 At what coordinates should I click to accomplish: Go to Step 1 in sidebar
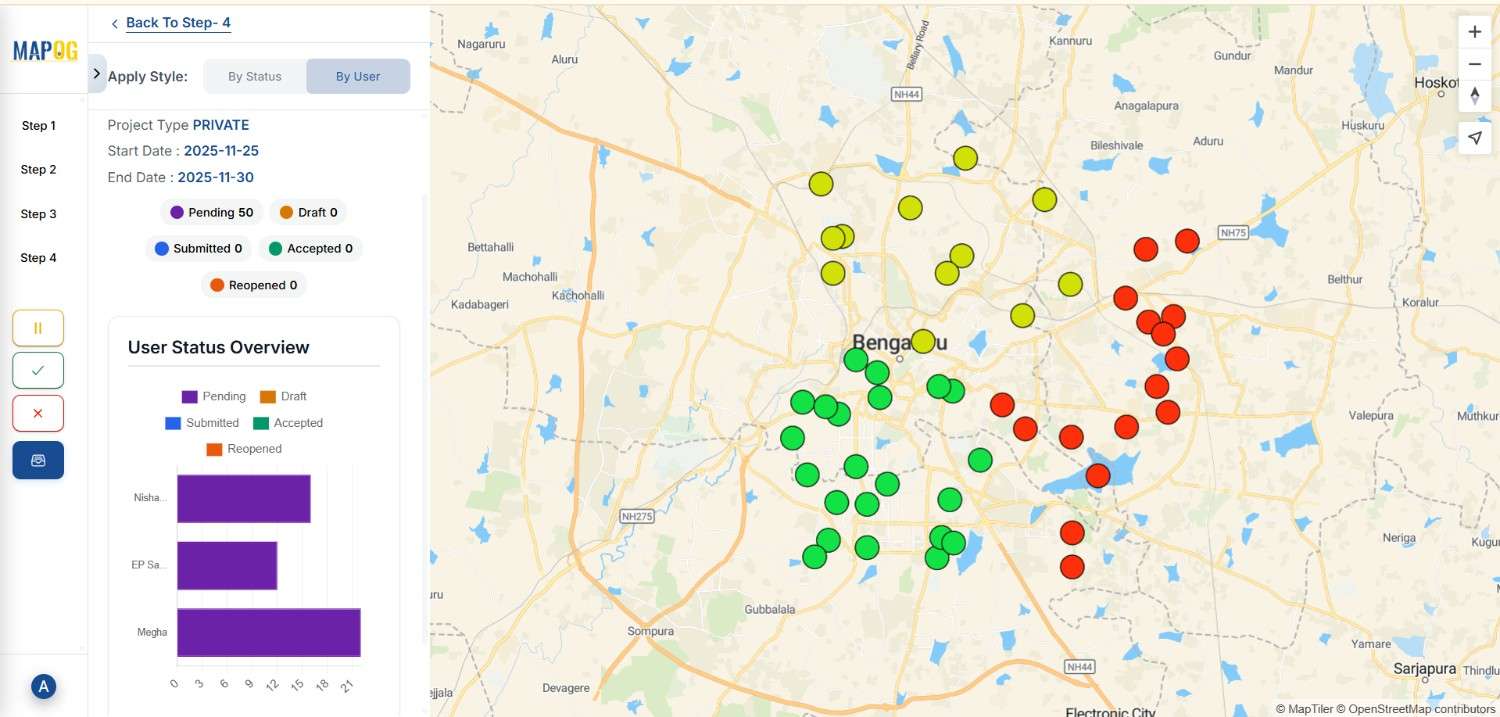[39, 126]
